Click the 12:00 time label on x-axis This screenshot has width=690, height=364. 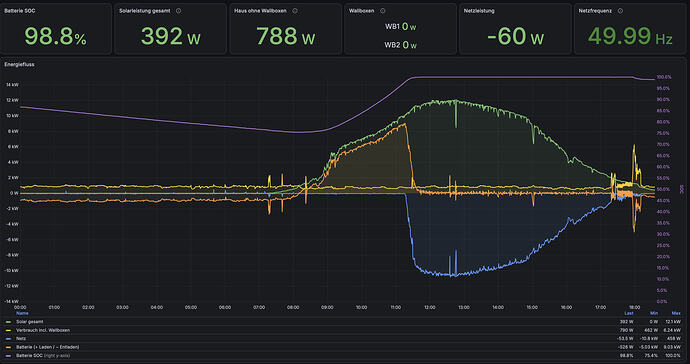click(x=429, y=308)
